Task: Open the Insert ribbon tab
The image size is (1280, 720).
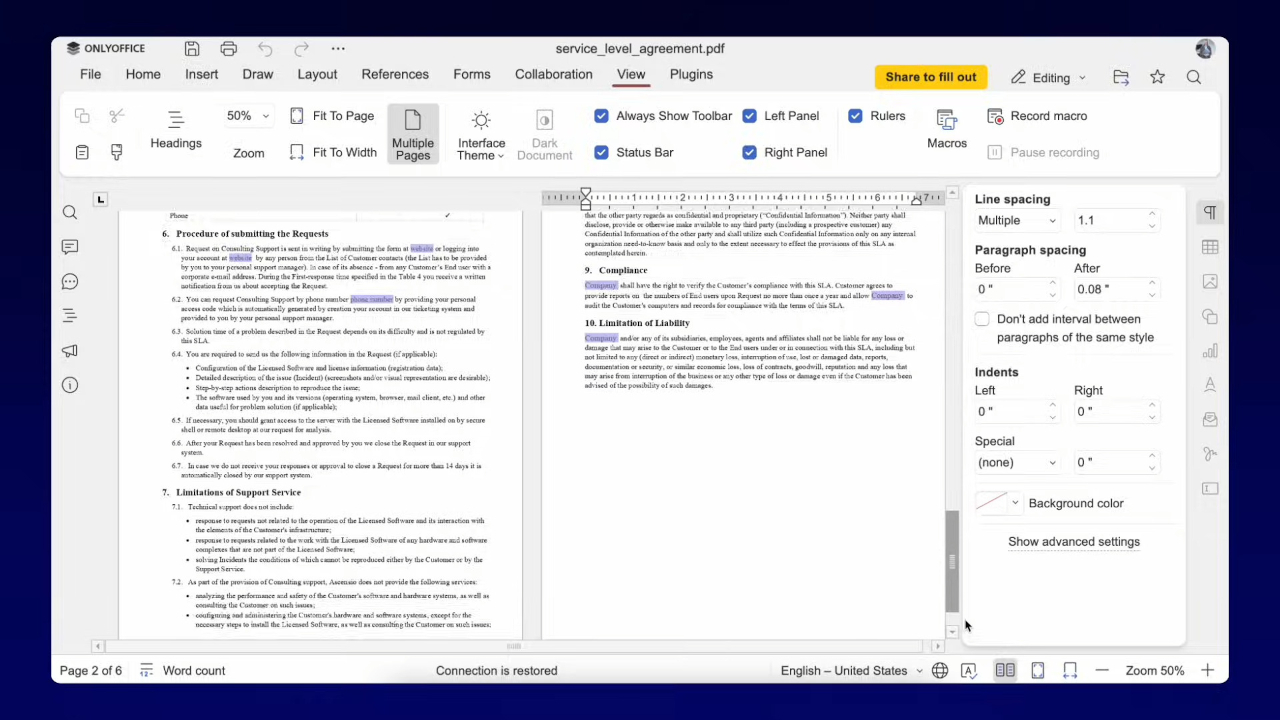Action: [x=201, y=73]
